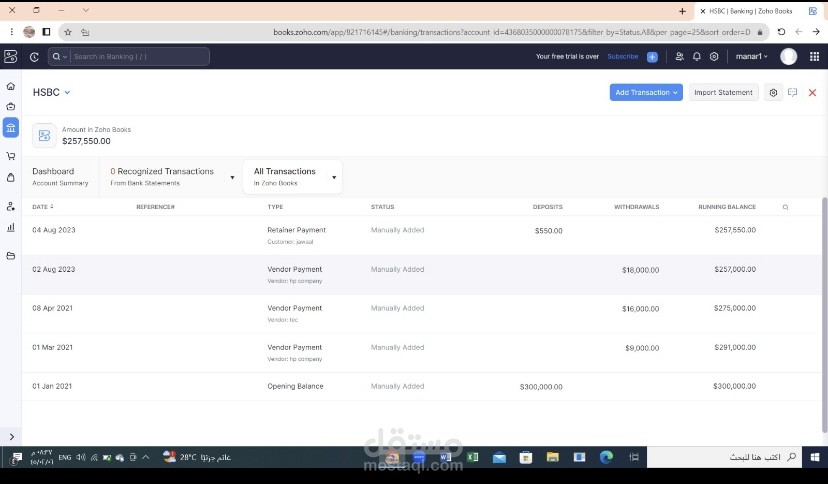This screenshot has height=484, width=828.
Task: Click the weather widget showing 28°C
Action: tap(197, 457)
